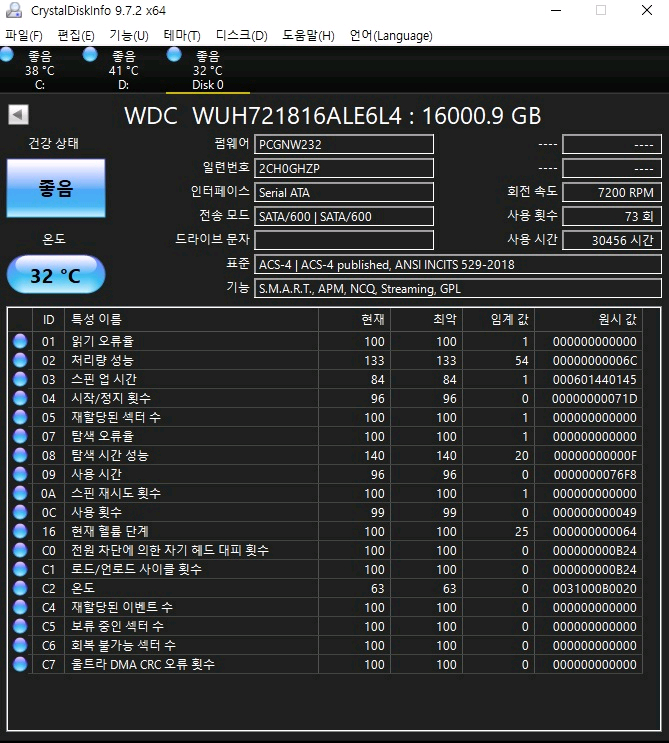
Task: Click status icon for row C7 울트라 DMA CRC
Action: tap(20, 664)
